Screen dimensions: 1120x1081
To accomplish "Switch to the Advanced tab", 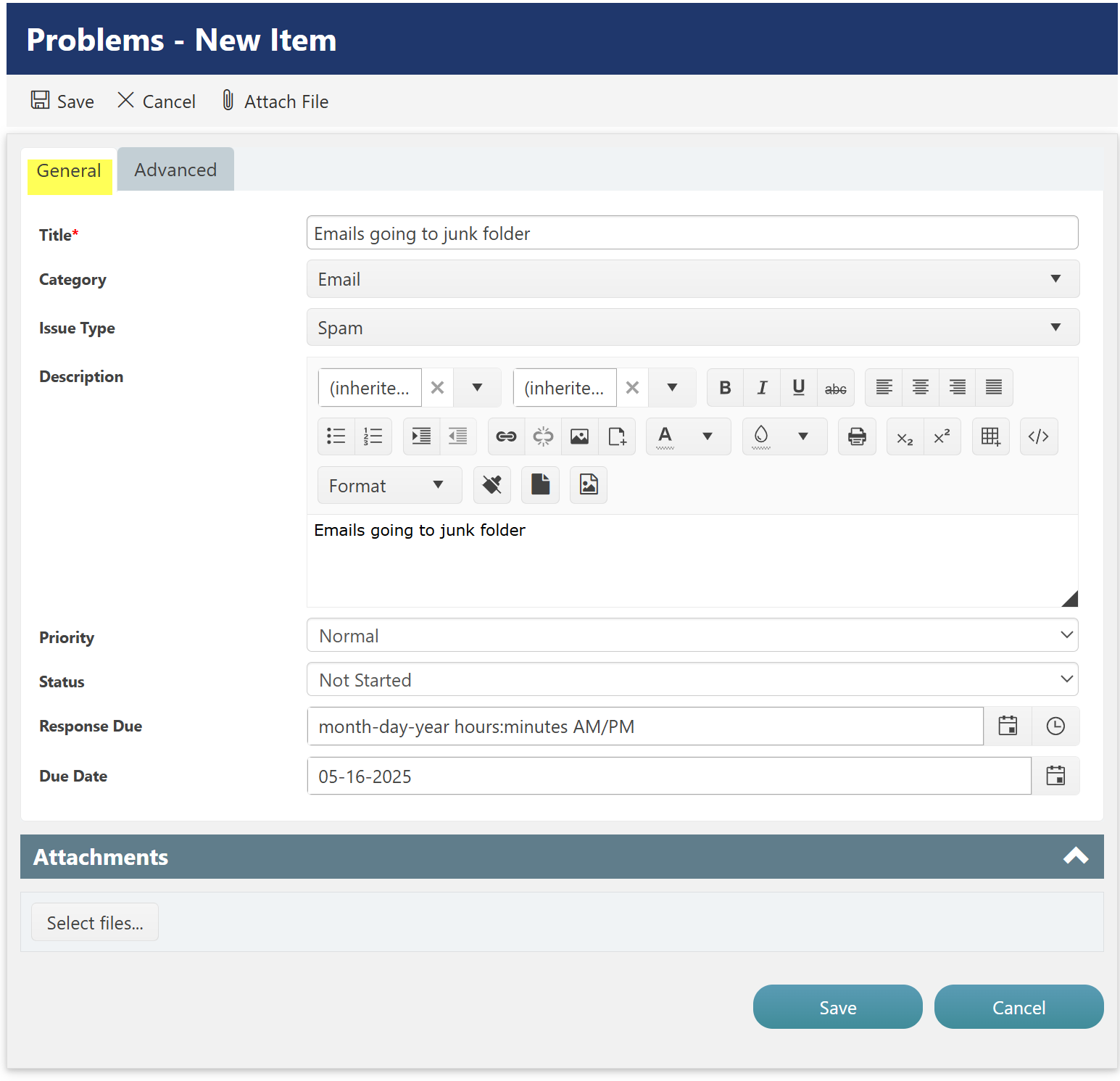I will pyautogui.click(x=175, y=169).
